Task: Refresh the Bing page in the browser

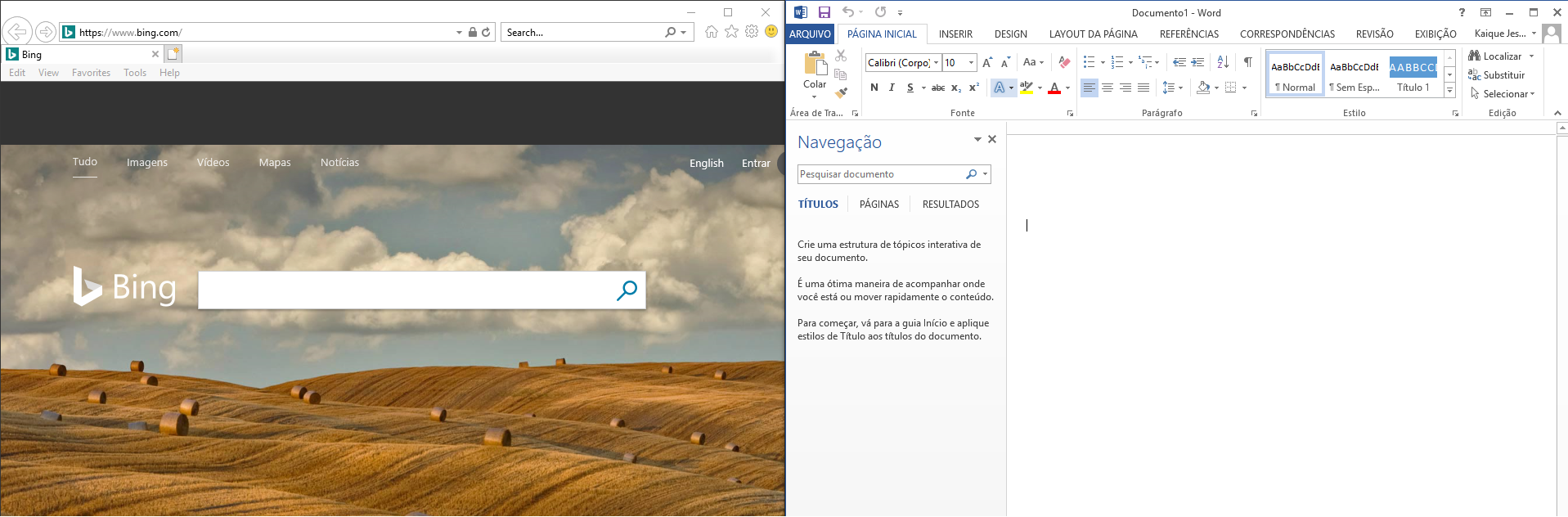Action: tap(486, 33)
